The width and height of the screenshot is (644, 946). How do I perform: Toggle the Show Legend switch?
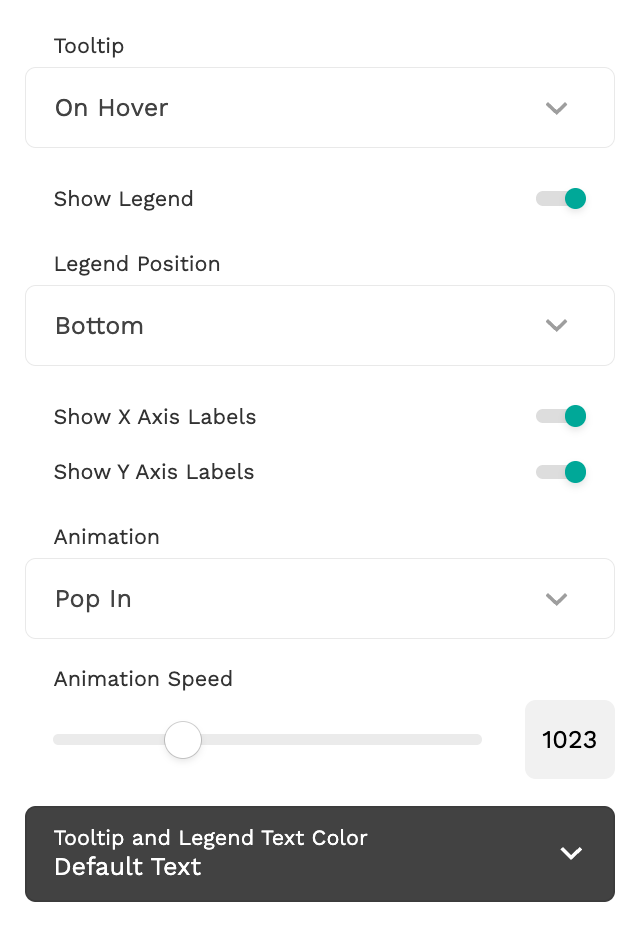tap(561, 199)
